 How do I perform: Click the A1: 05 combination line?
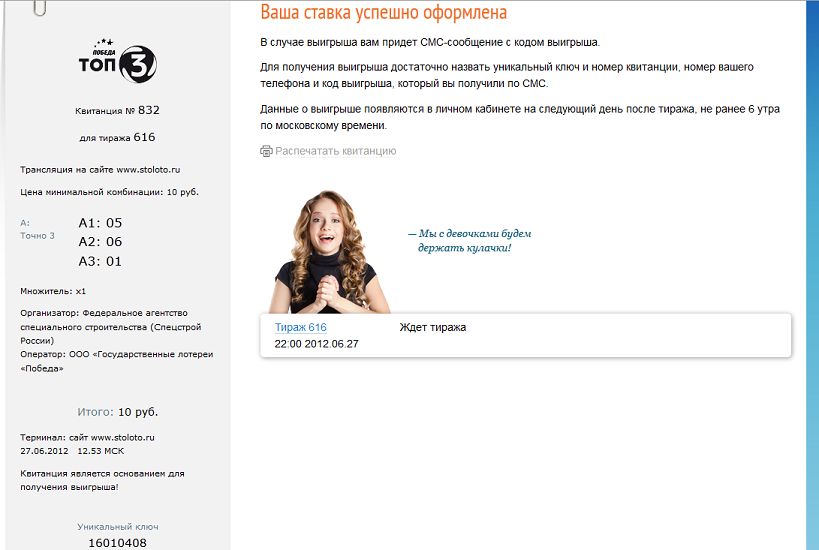(x=100, y=223)
